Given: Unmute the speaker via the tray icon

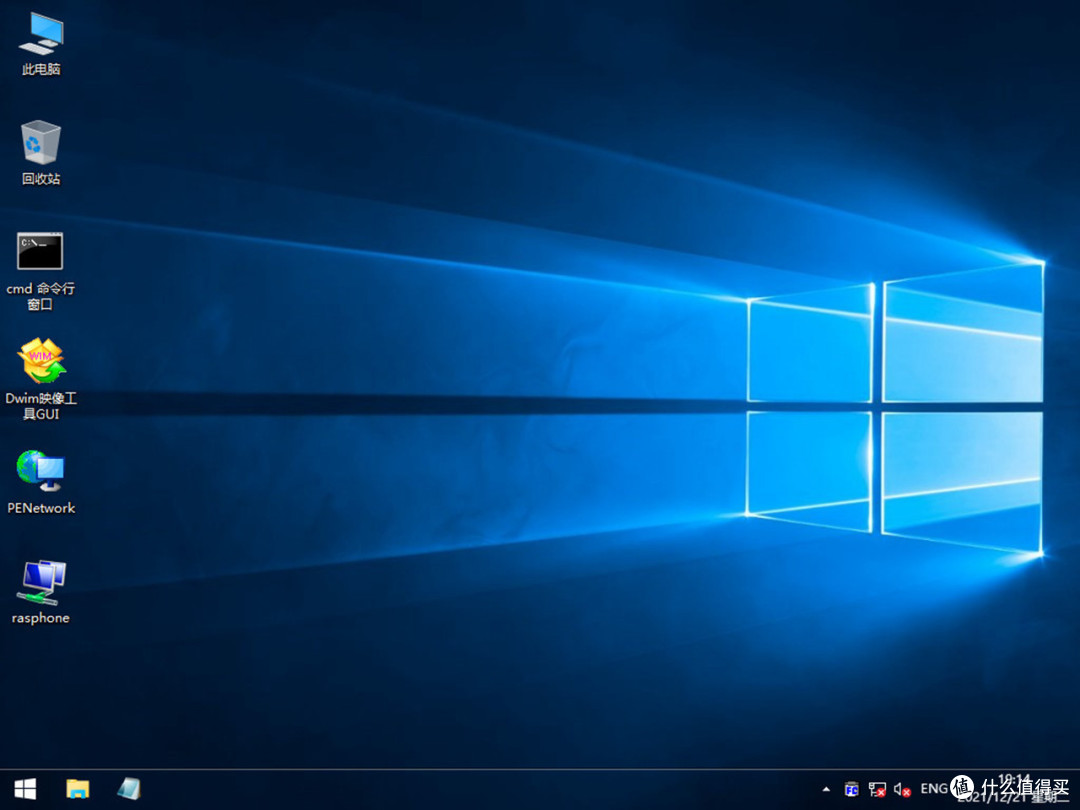Looking at the screenshot, I should [x=903, y=789].
